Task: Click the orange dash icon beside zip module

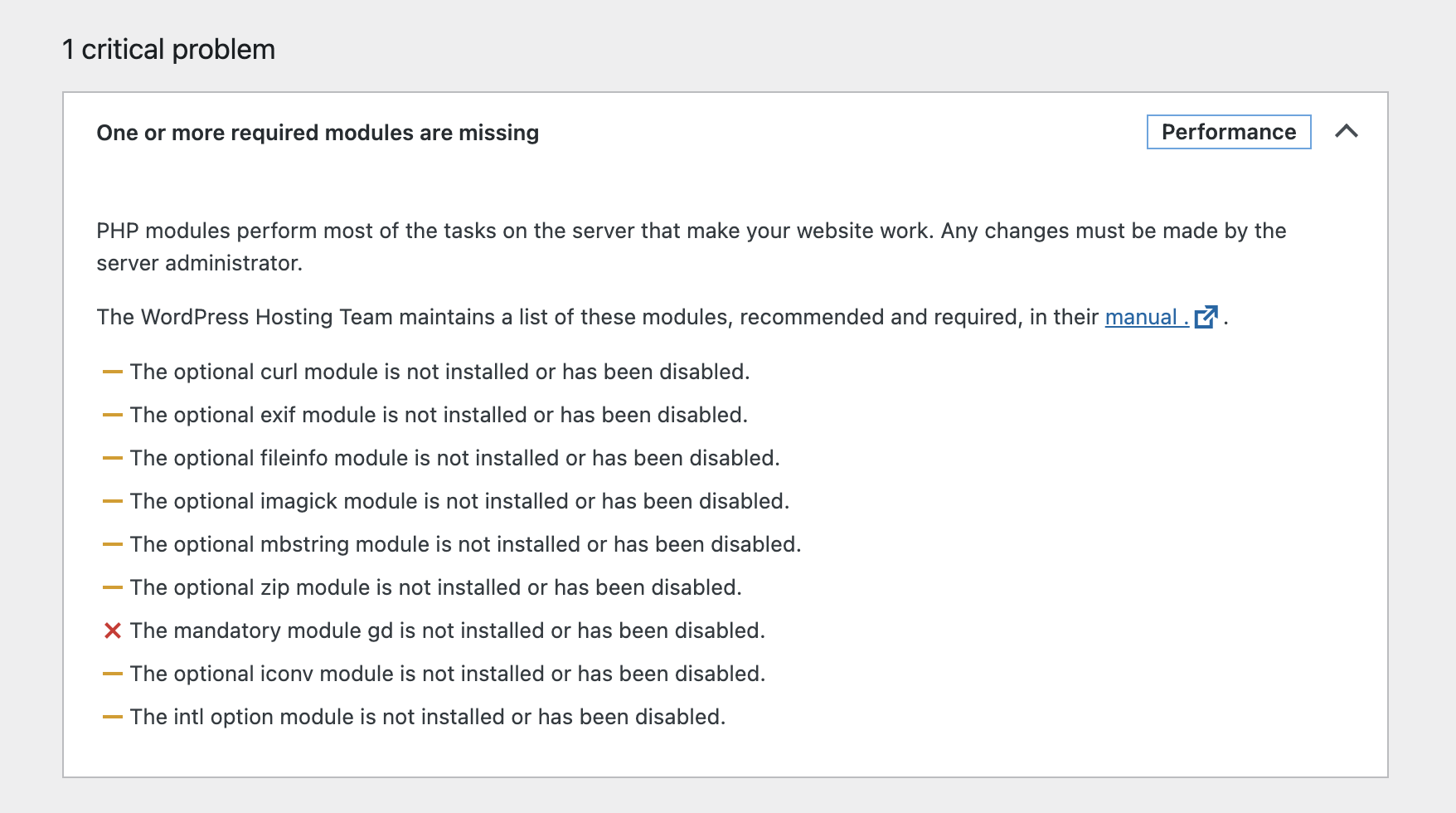Action: (x=113, y=587)
